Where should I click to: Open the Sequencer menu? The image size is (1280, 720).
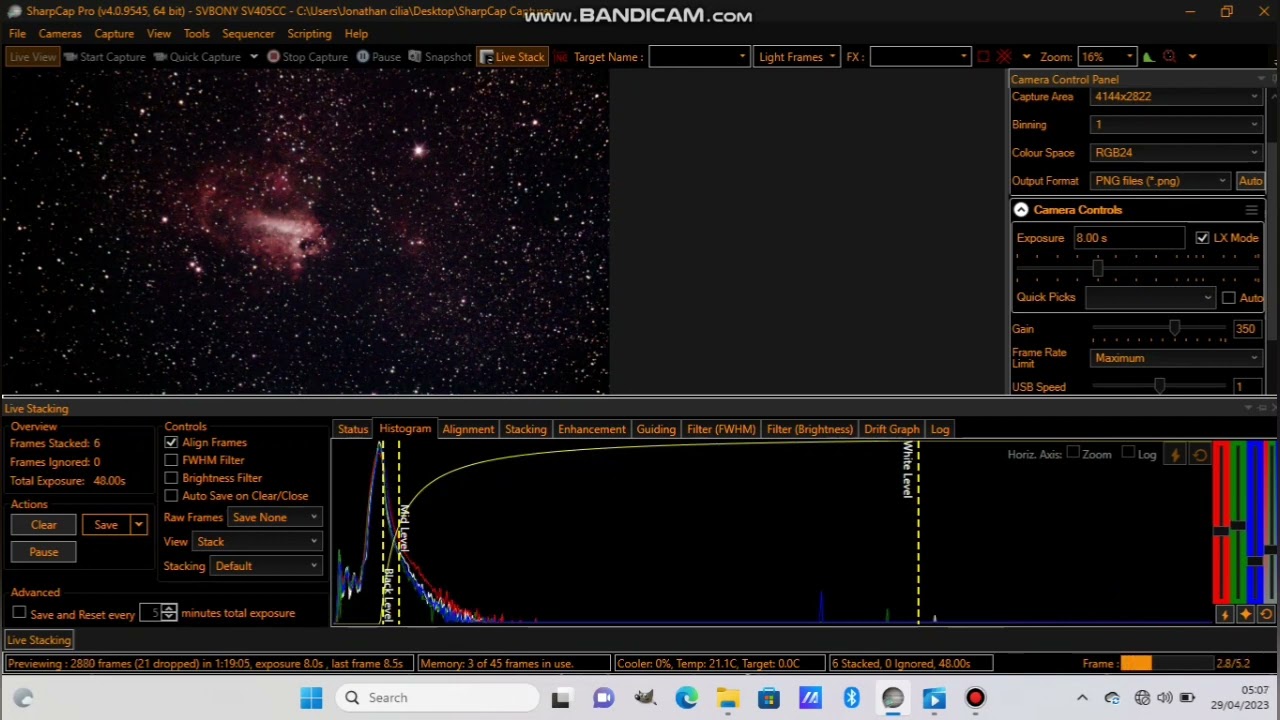click(x=248, y=34)
